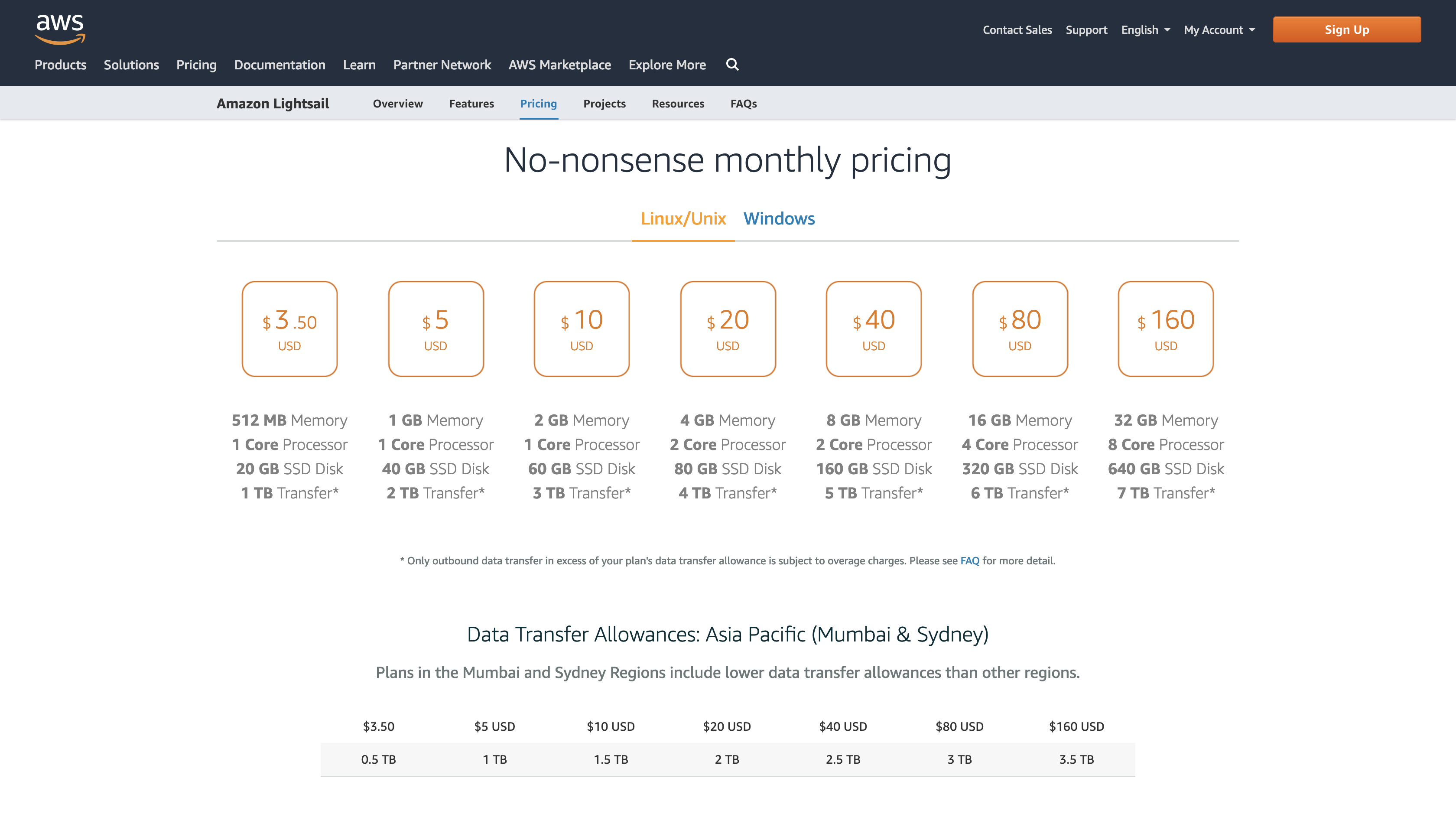Viewport: 1456px width, 840px height.
Task: Click the orange Sign Up button
Action: pyautogui.click(x=1346, y=29)
